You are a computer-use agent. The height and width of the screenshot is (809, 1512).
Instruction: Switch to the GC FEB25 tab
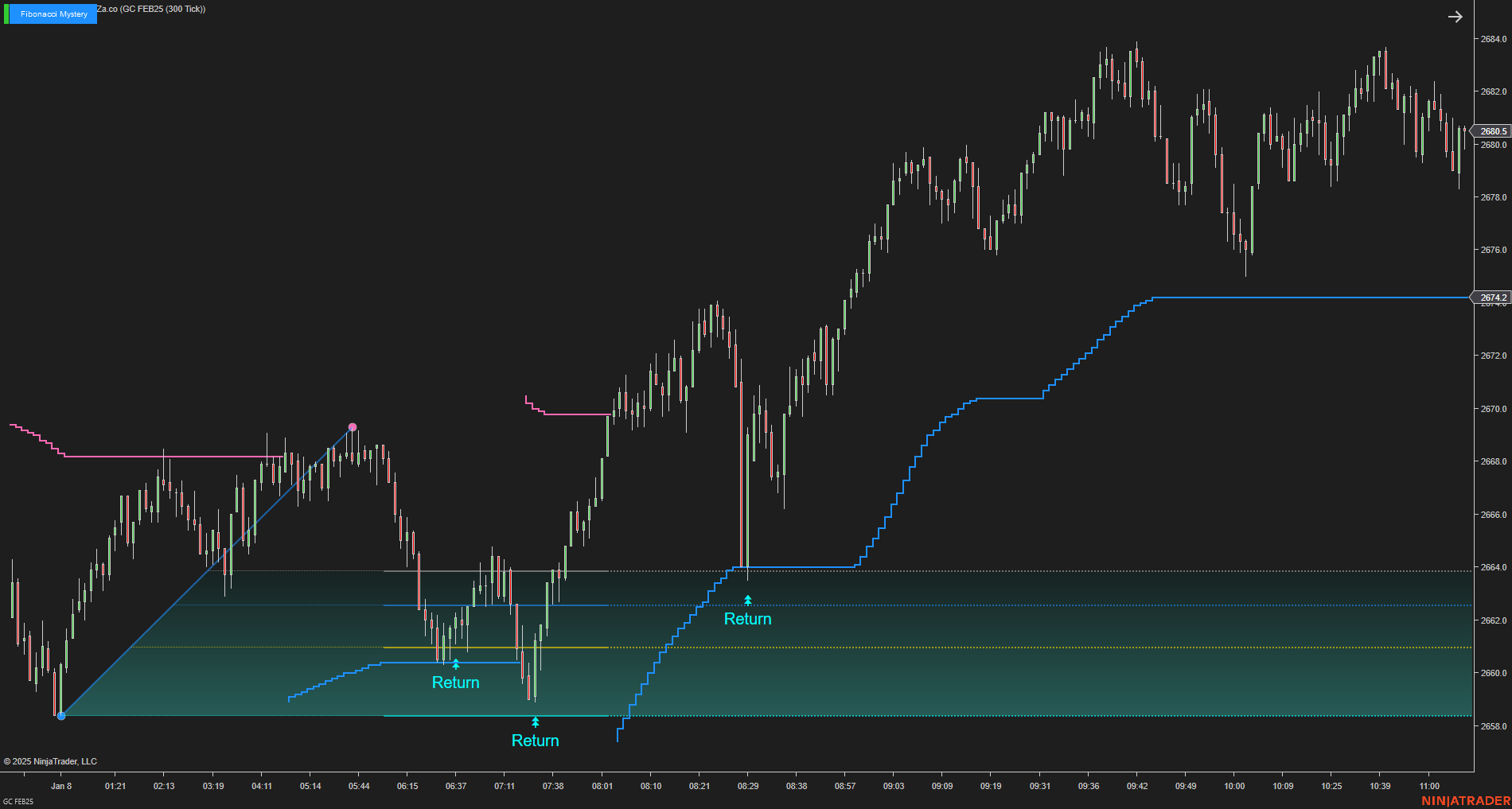pyautogui.click(x=19, y=803)
